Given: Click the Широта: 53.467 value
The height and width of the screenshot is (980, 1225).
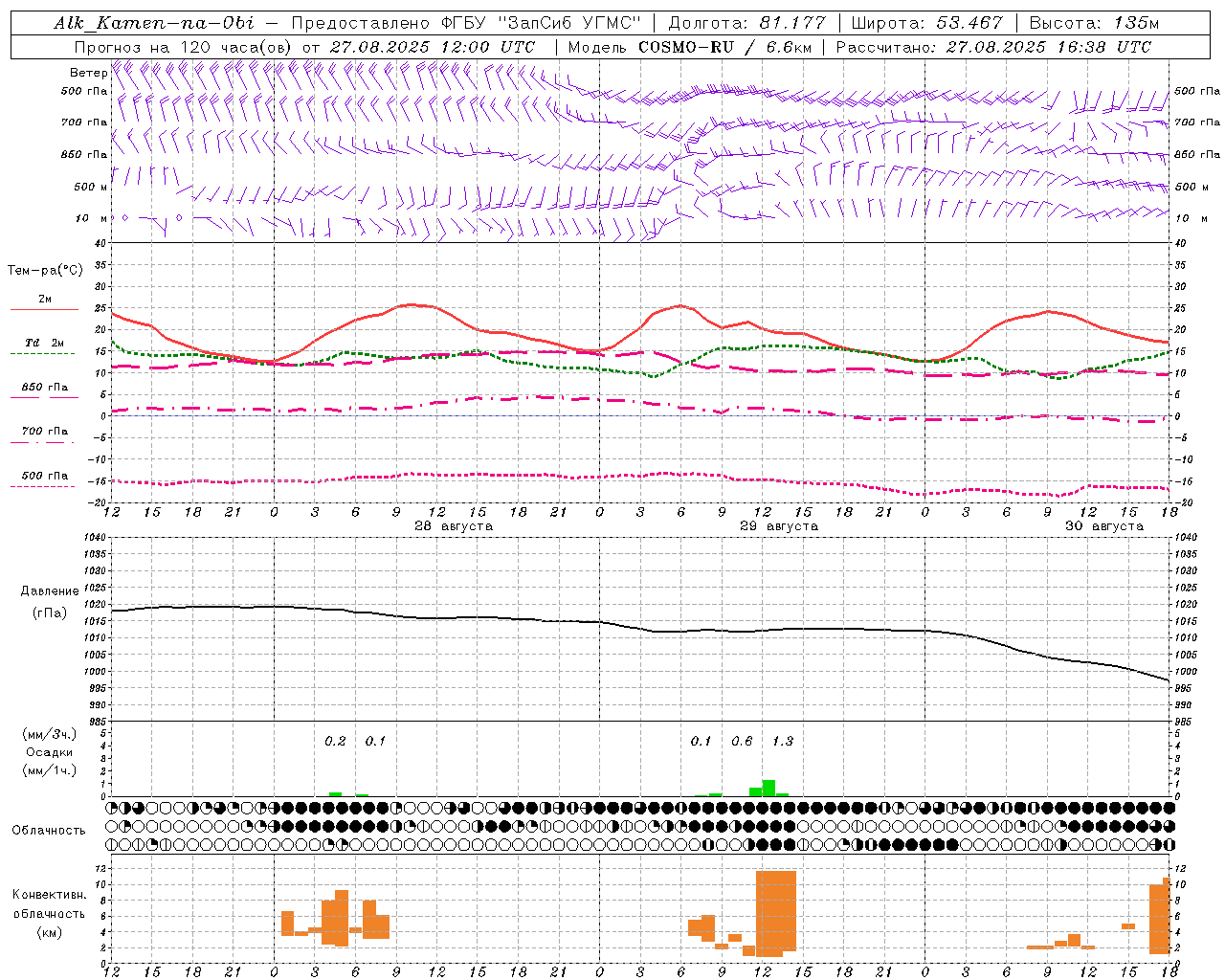Looking at the screenshot, I should point(926,23).
